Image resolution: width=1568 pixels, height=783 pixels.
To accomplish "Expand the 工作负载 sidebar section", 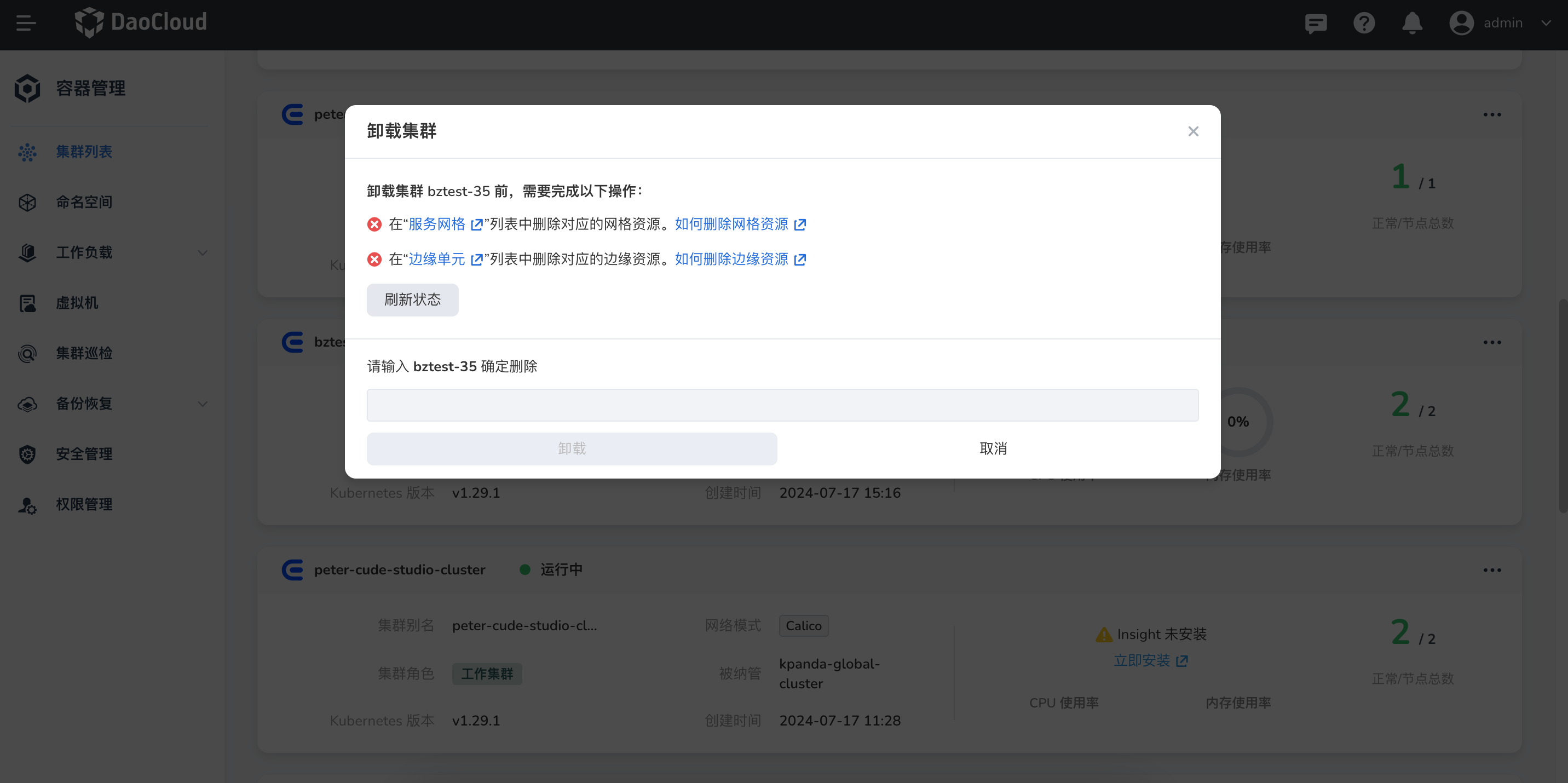I will point(203,252).
